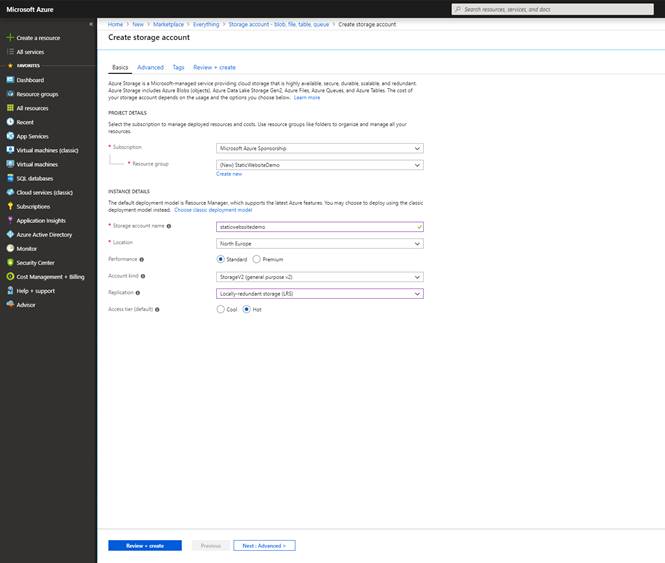Open the Subscription dropdown
This screenshot has height=563, width=665.
[x=320, y=148]
